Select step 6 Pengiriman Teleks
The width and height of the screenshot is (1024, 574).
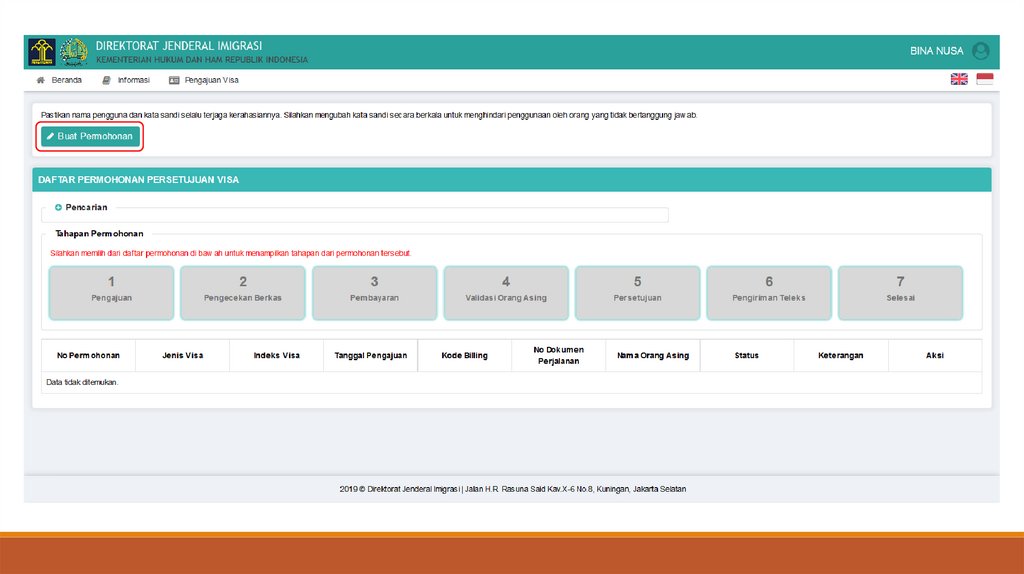click(x=769, y=293)
